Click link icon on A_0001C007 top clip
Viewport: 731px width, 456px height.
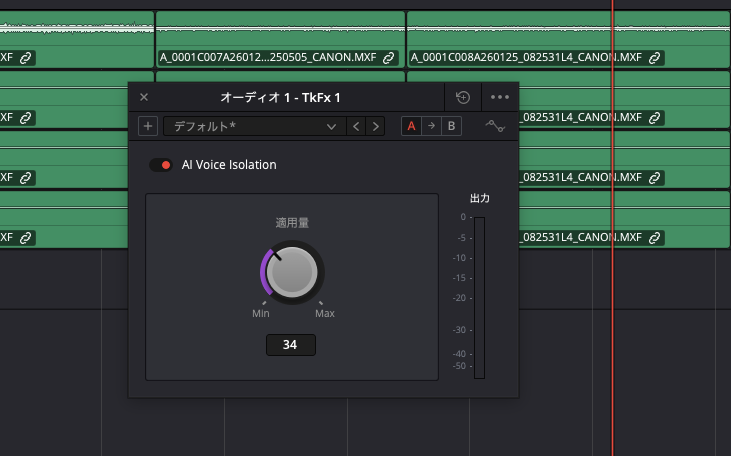tap(389, 58)
